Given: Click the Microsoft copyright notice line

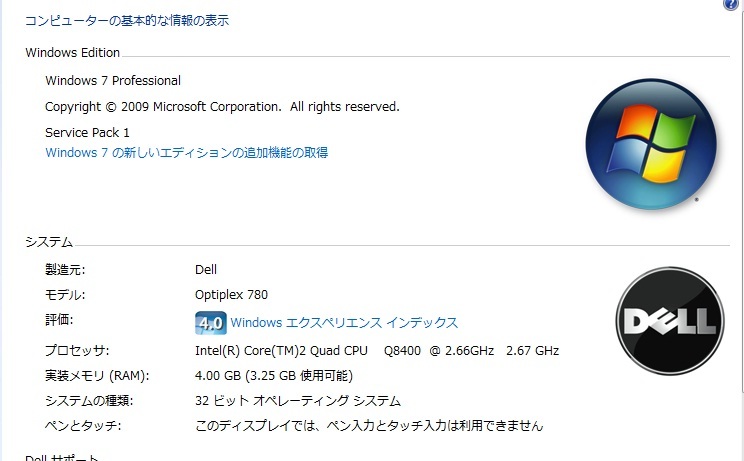Looking at the screenshot, I should click(222, 106).
